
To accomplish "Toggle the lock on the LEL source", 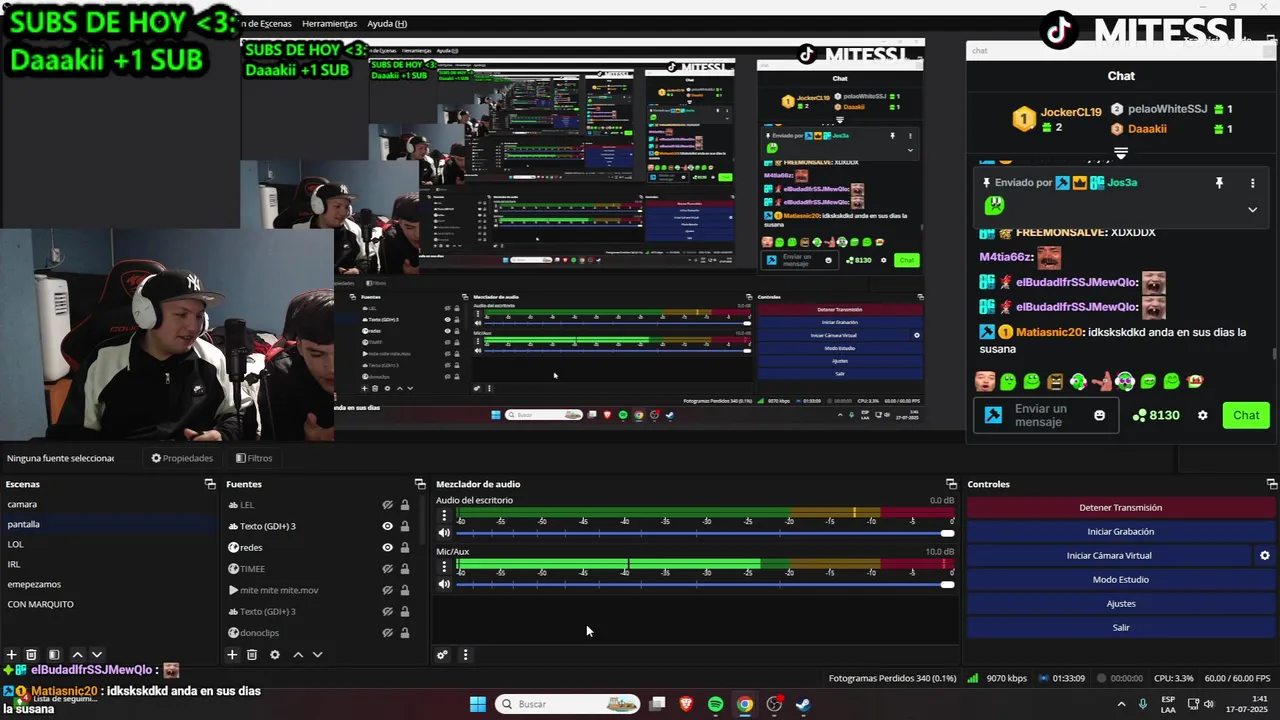I will coord(405,505).
